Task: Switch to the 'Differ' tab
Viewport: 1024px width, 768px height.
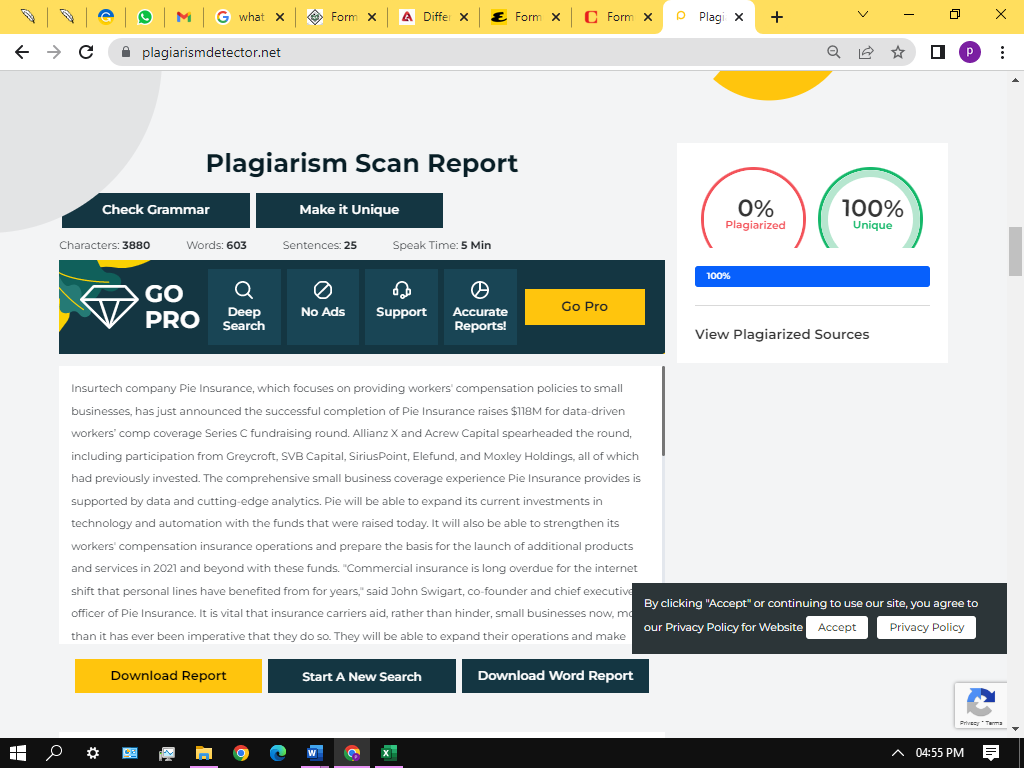Action: tap(434, 17)
